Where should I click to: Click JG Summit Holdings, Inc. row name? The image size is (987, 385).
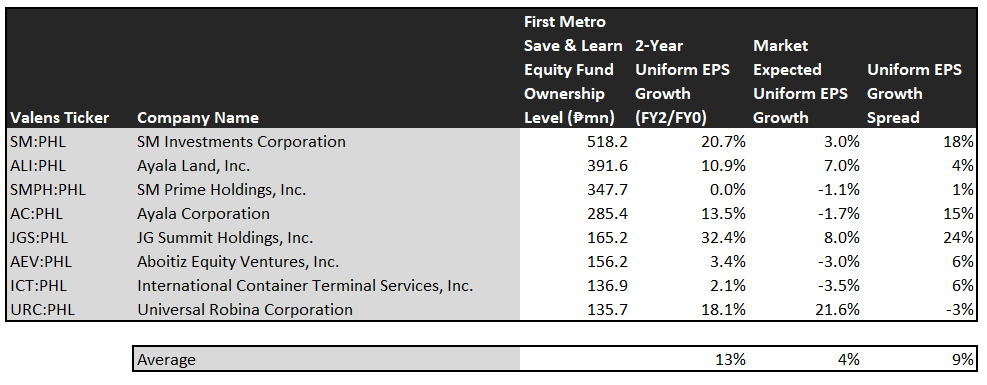click(x=225, y=238)
